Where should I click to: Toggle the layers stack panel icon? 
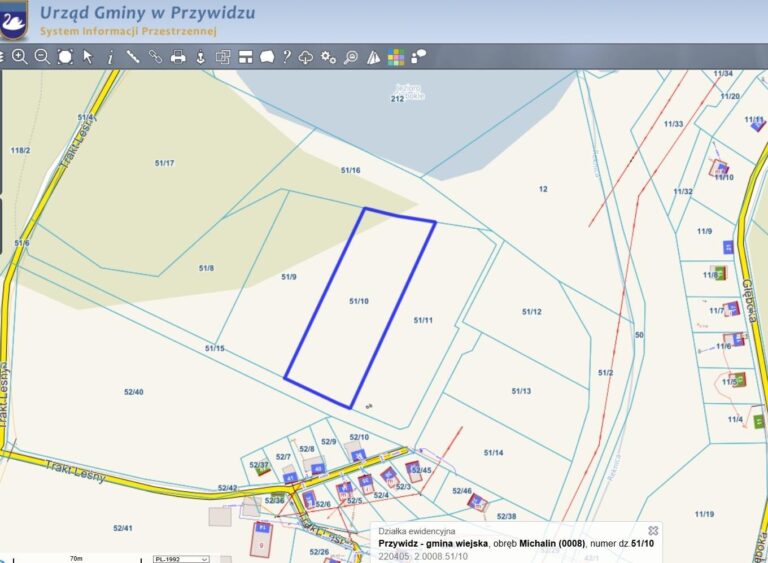(x=223, y=57)
